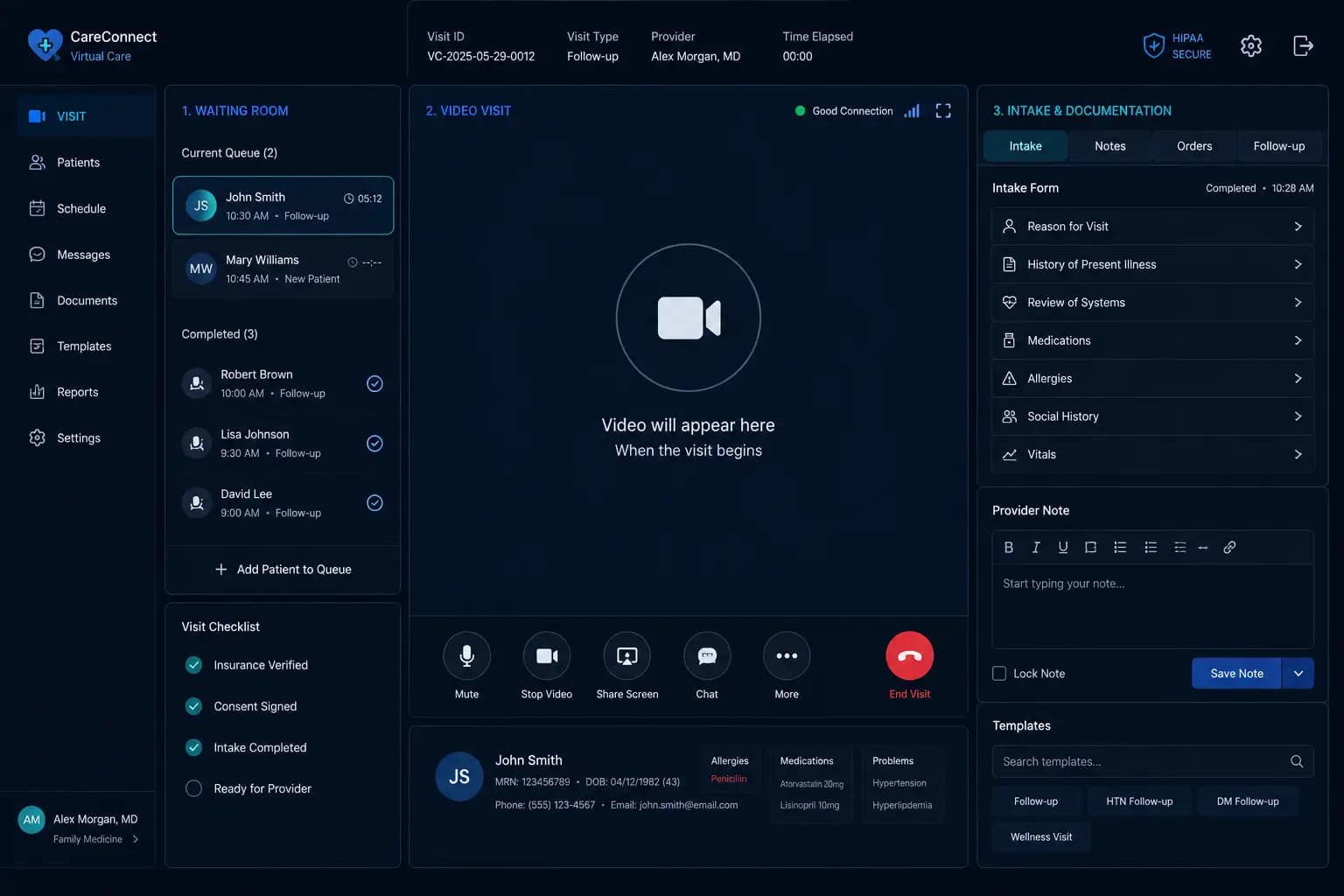1344x896 pixels.
Task: Apply bold in Provider Note
Action: pyautogui.click(x=1009, y=547)
